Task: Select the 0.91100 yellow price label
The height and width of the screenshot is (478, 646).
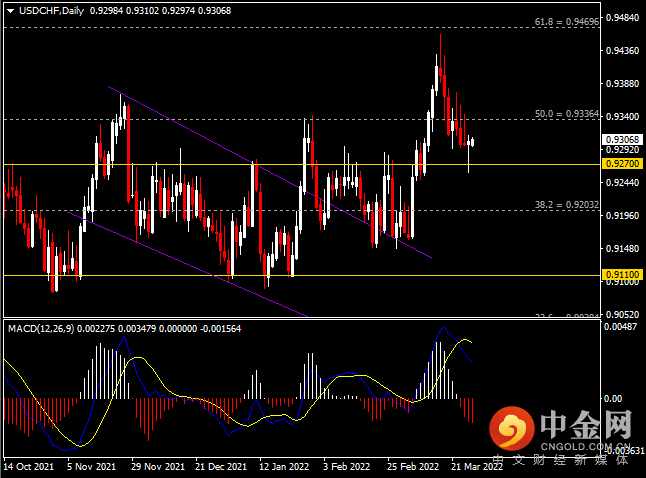Action: pyautogui.click(x=623, y=274)
